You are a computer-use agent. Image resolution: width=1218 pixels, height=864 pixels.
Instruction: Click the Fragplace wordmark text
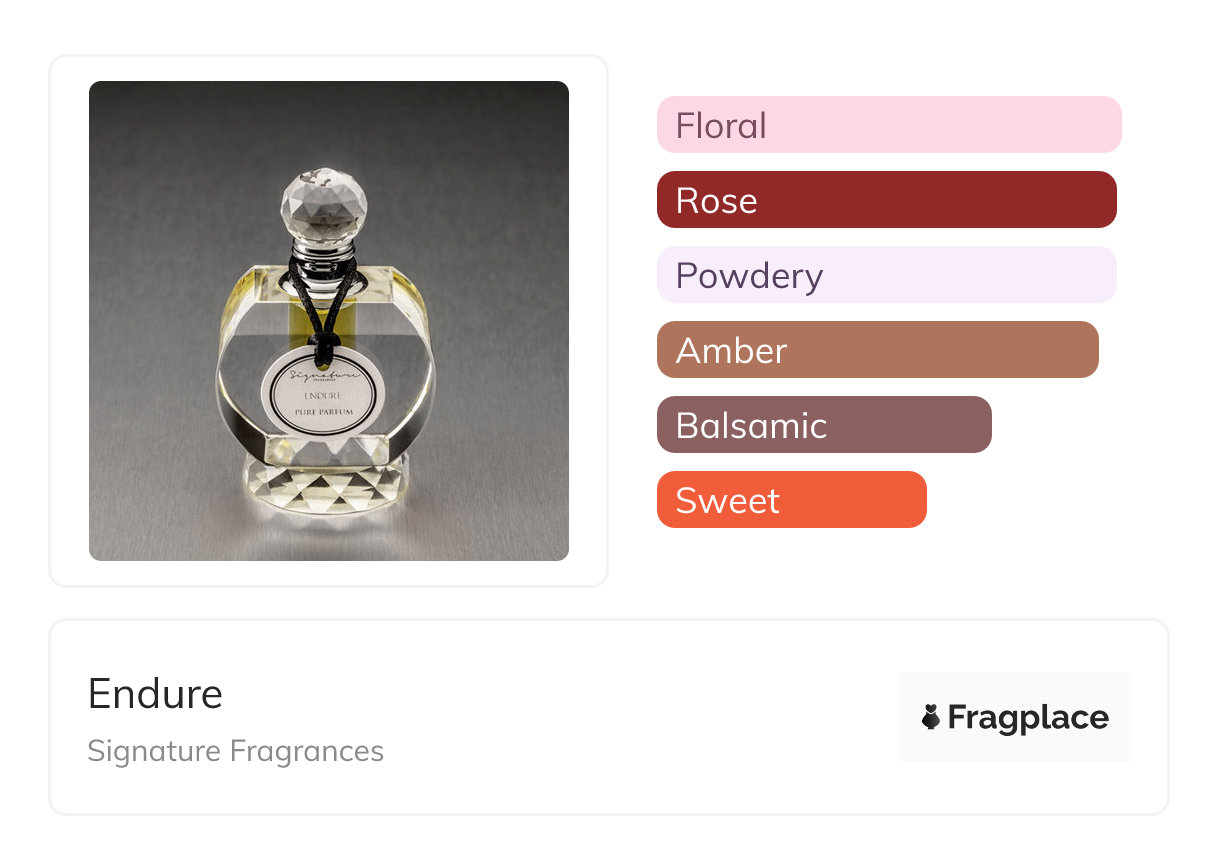tap(1027, 718)
